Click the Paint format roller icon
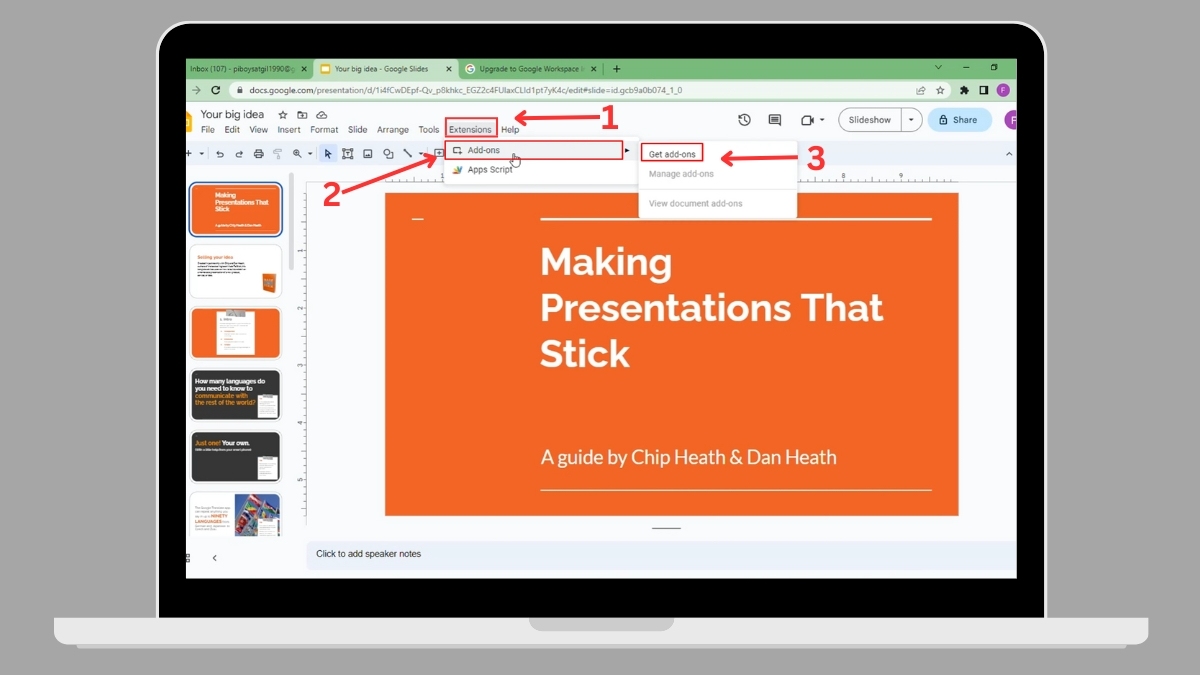 [277, 154]
